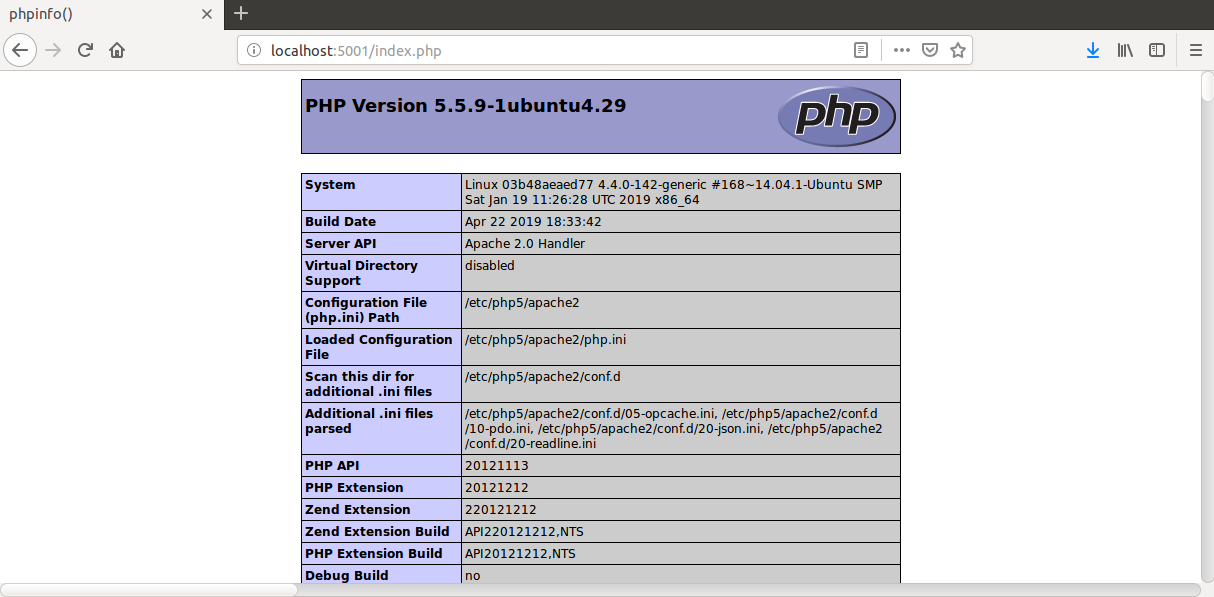The image size is (1214, 597).
Task: Focus the localhost:5001 address bar
Action: pyautogui.click(x=550, y=50)
